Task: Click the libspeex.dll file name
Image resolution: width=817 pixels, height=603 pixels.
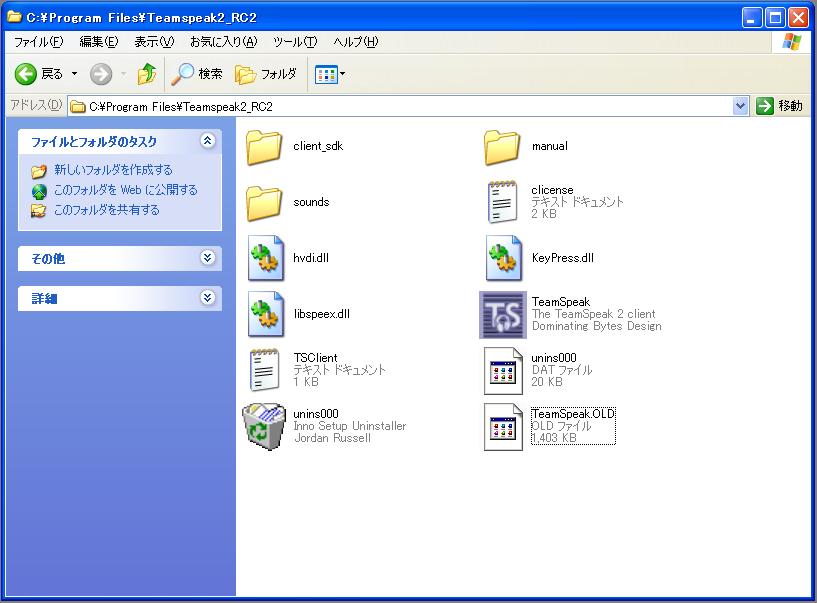Action: [x=321, y=314]
